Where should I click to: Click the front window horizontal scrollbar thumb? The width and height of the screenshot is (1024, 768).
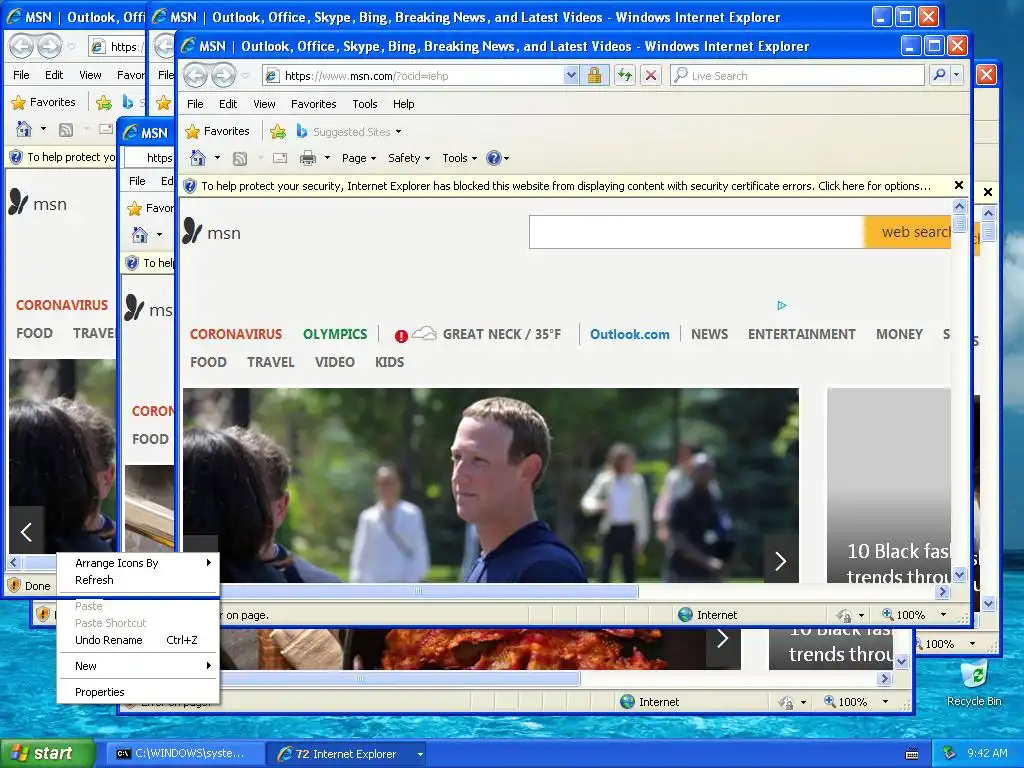(418, 592)
